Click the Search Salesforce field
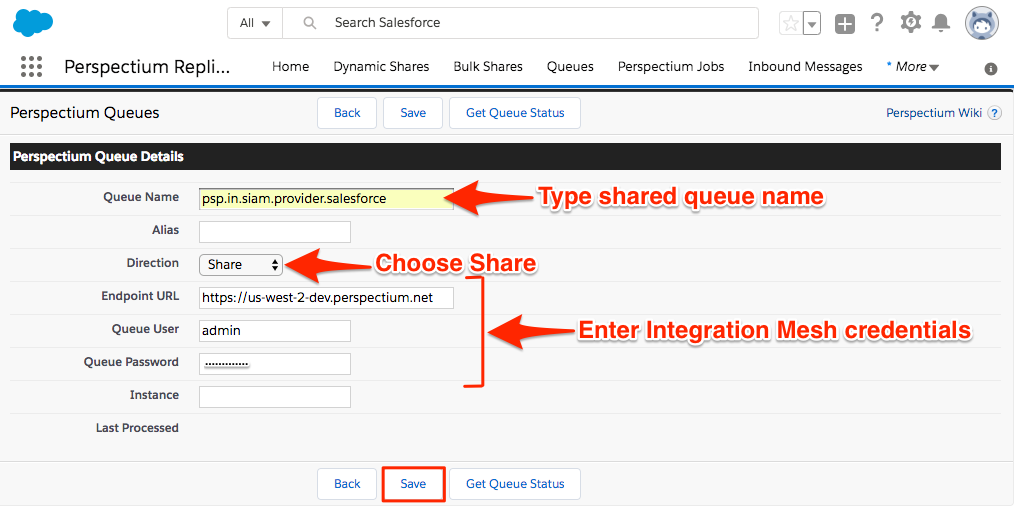This screenshot has height=514, width=1014. tap(521, 23)
